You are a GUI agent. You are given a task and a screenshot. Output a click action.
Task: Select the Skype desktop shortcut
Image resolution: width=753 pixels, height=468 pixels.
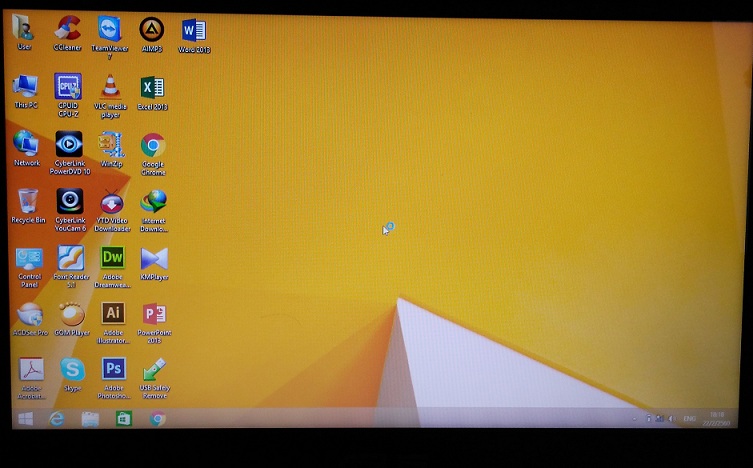click(x=73, y=375)
